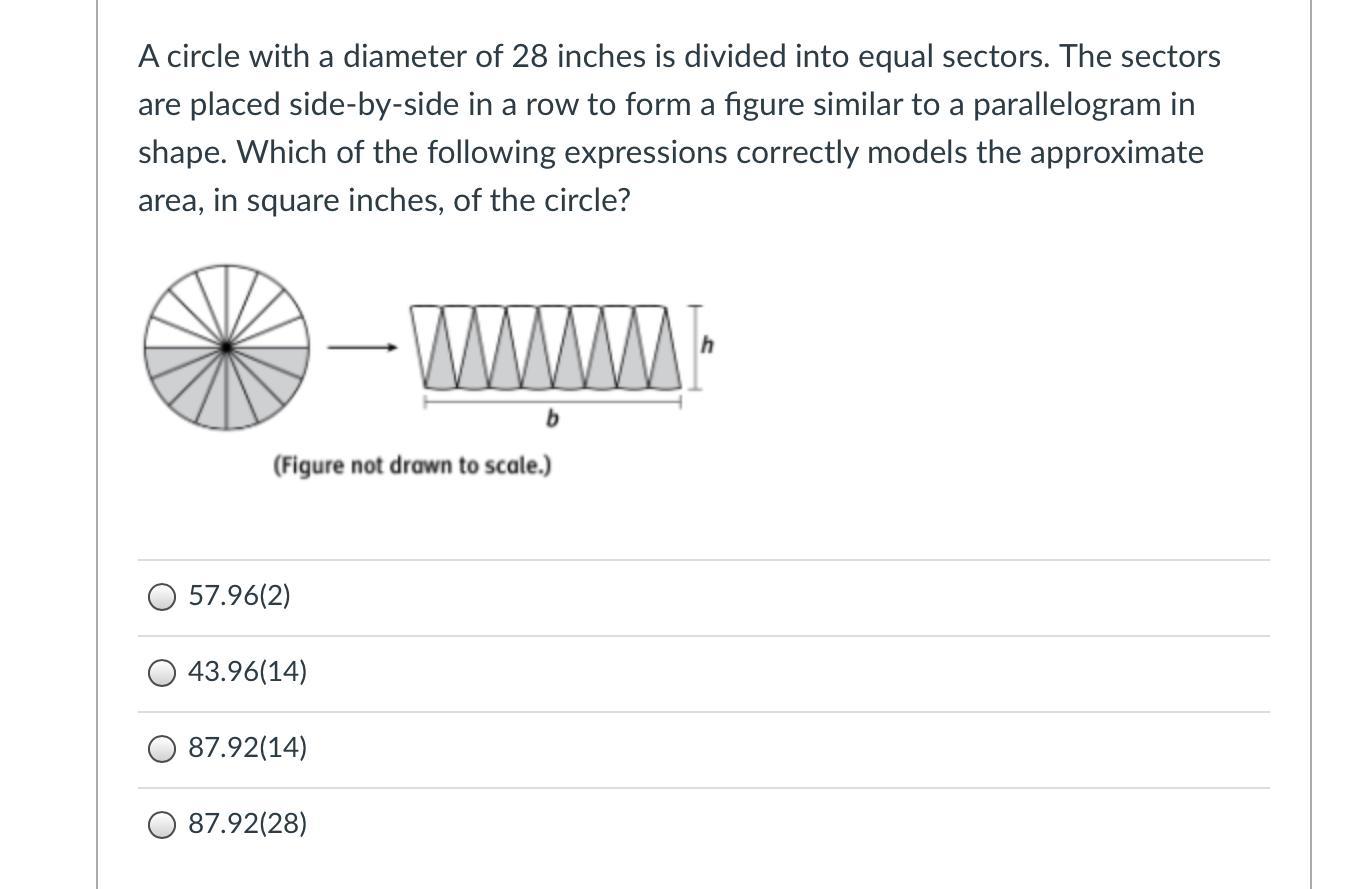Click the 43.96(14) answer label text

pyautogui.click(x=247, y=672)
